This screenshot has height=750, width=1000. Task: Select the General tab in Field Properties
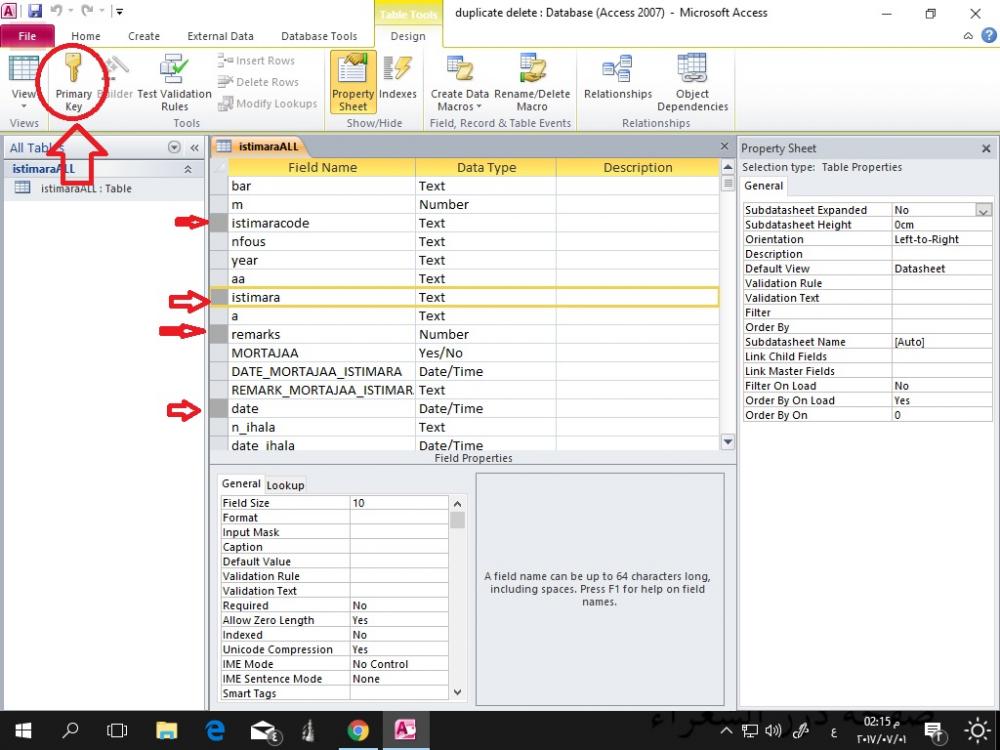click(x=241, y=483)
